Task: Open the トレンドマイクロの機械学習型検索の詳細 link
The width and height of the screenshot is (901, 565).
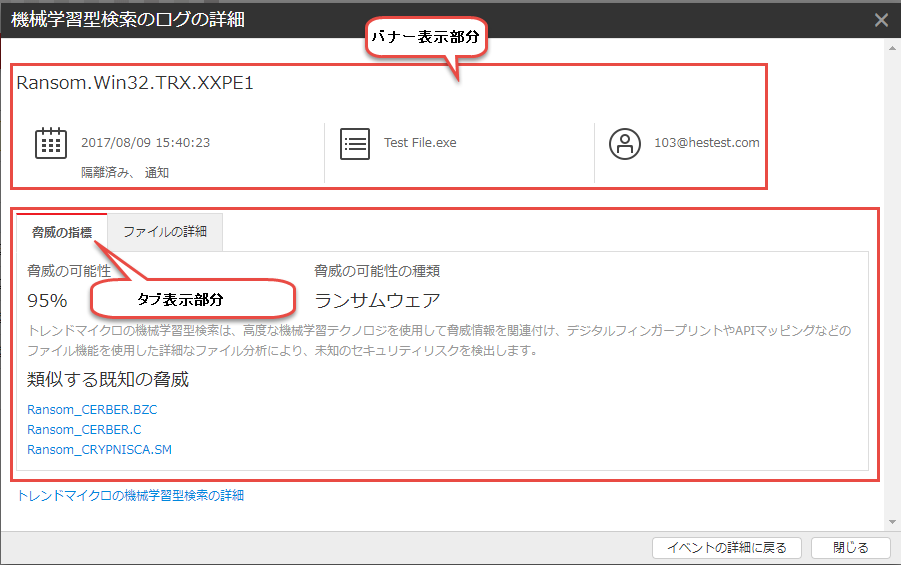Action: click(130, 495)
